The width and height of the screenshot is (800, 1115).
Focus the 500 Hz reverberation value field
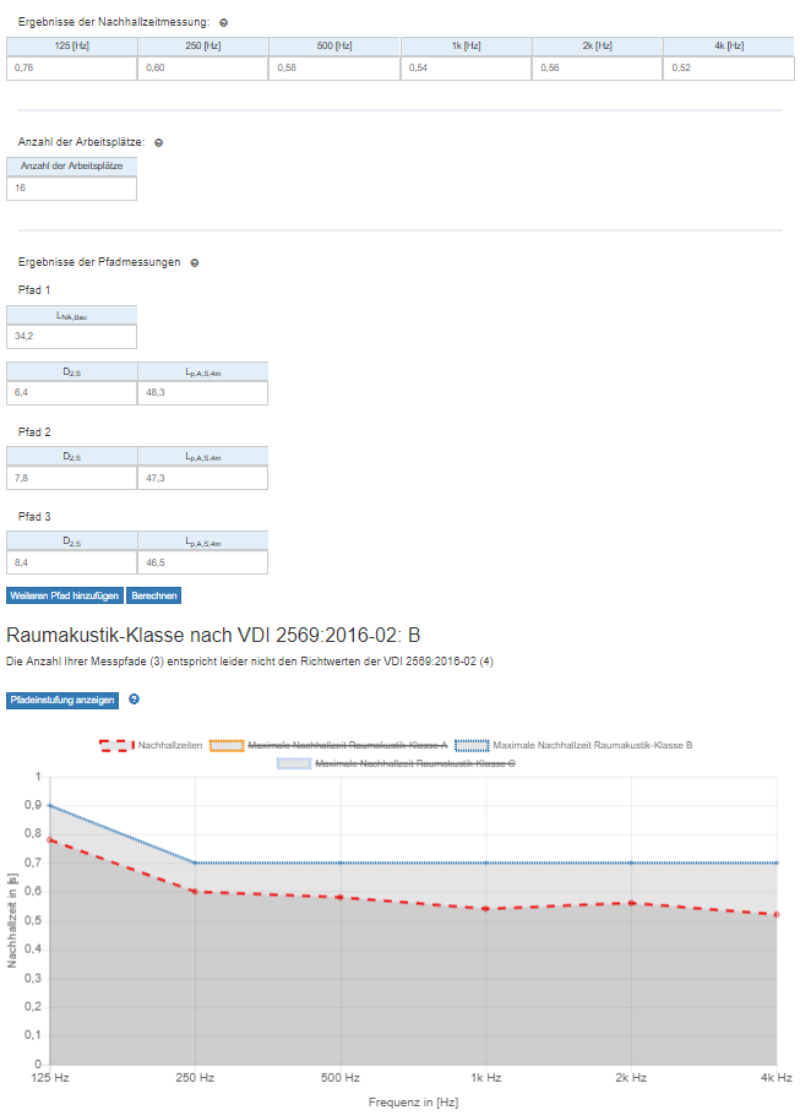pos(333,68)
